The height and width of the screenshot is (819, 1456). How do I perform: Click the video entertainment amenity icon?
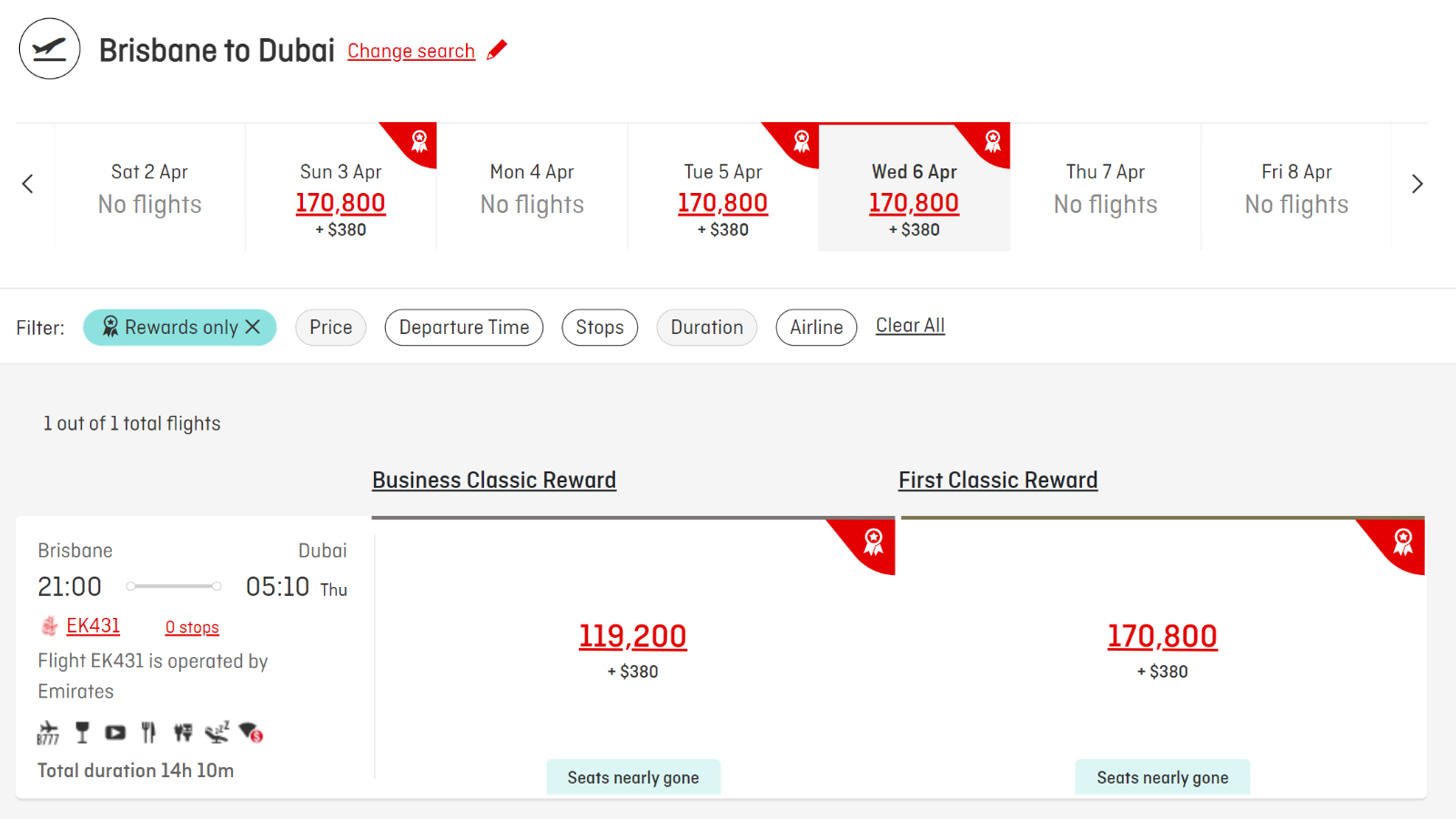click(x=116, y=733)
